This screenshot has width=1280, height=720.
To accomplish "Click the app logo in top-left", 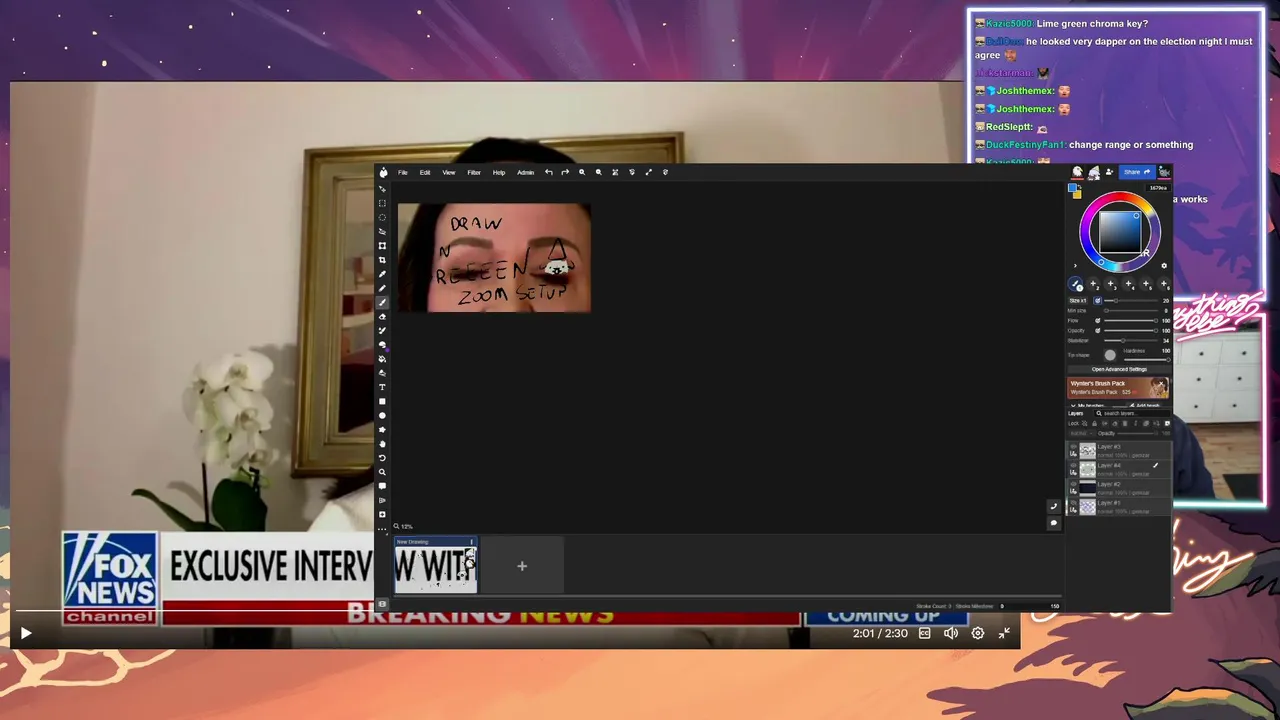I will (x=383, y=172).
